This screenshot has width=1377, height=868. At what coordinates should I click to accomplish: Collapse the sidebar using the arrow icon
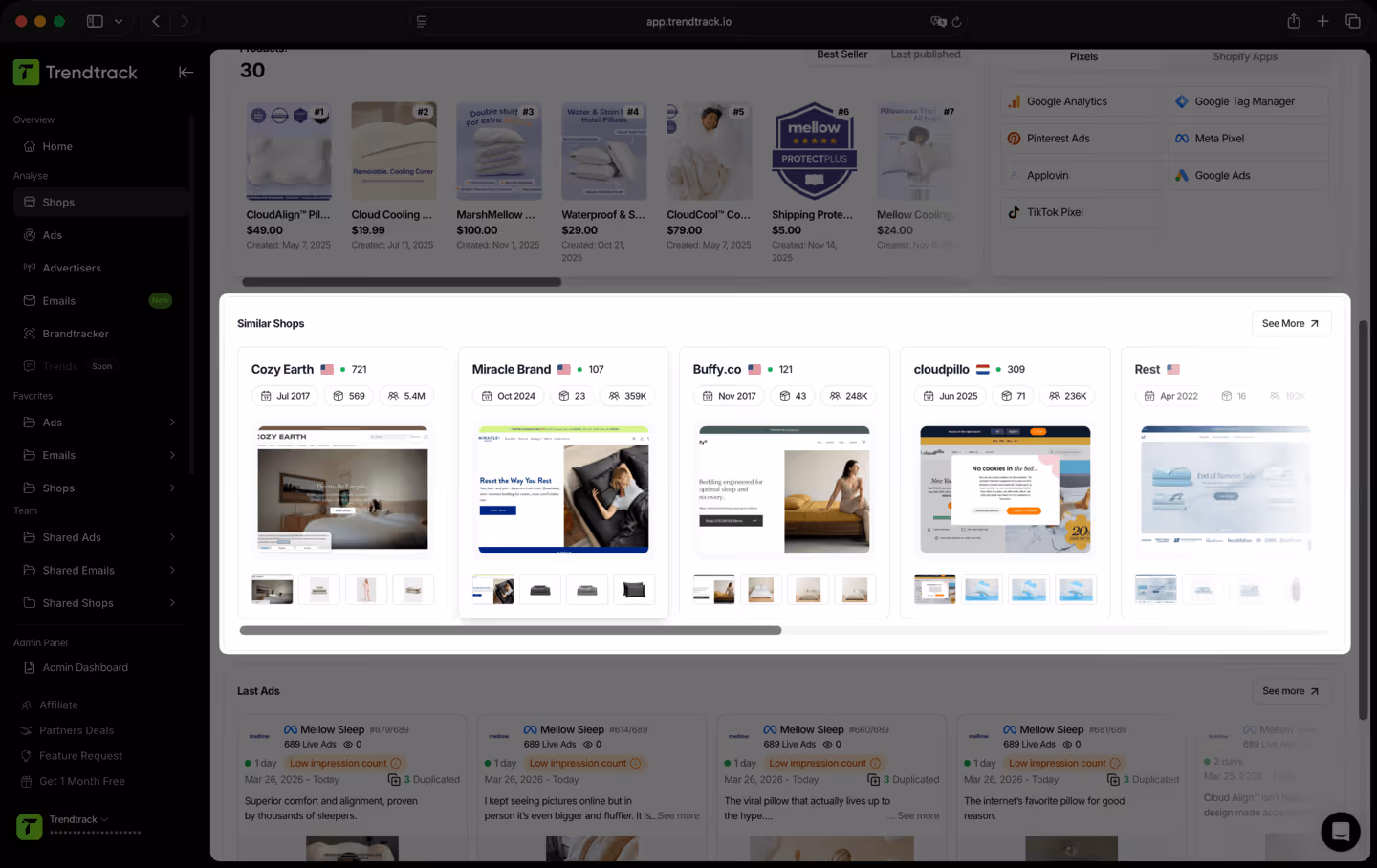(x=186, y=72)
